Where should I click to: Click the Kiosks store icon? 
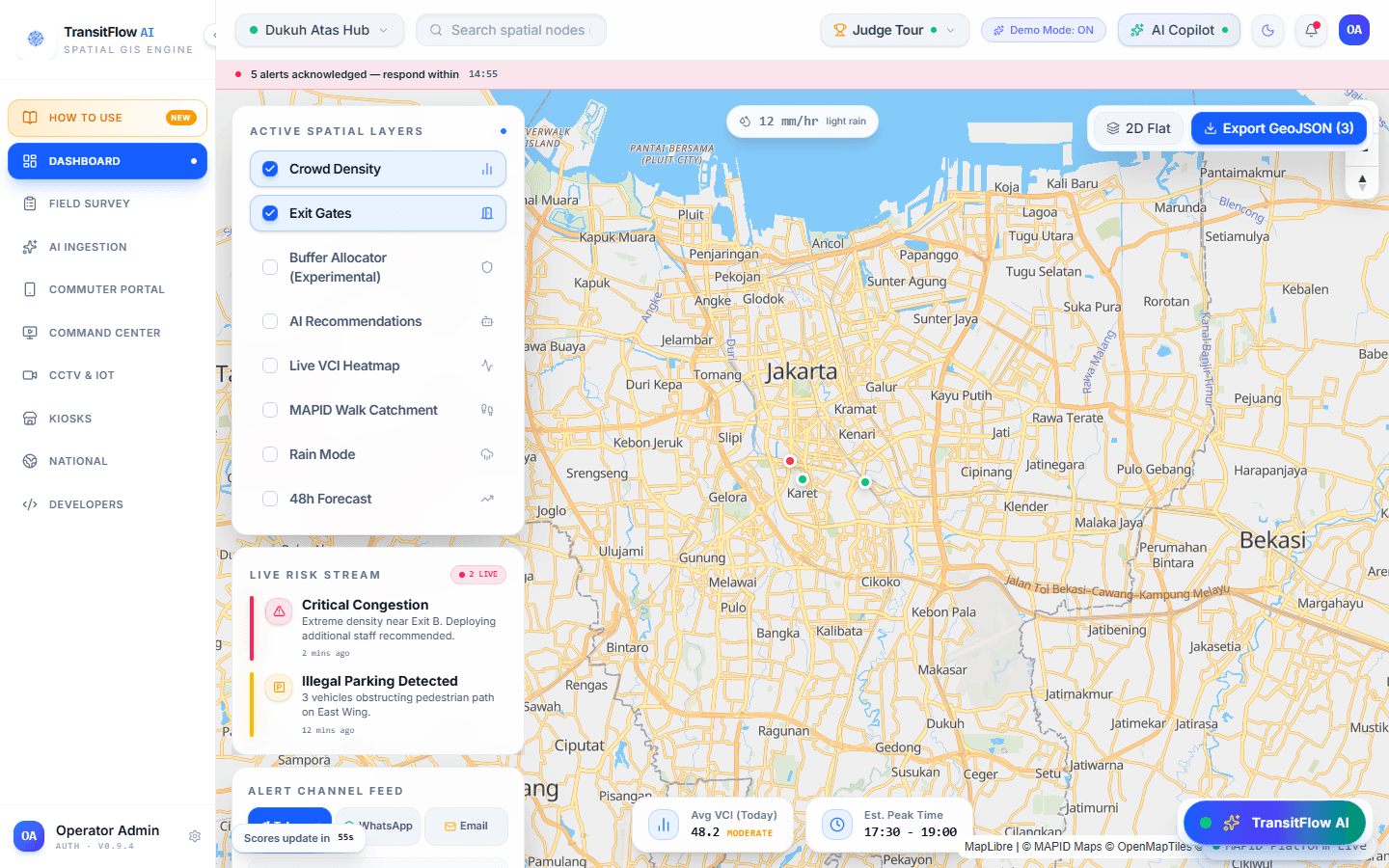(30, 419)
